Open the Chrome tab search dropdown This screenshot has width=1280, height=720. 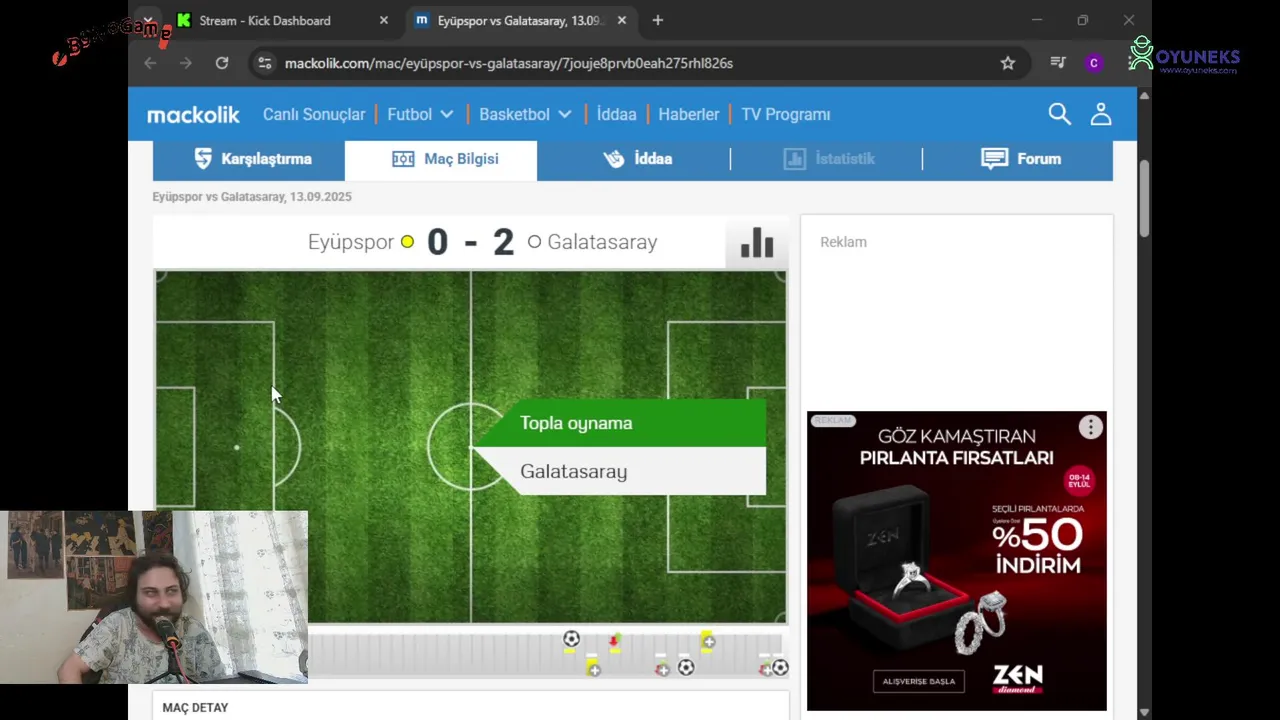(147, 20)
